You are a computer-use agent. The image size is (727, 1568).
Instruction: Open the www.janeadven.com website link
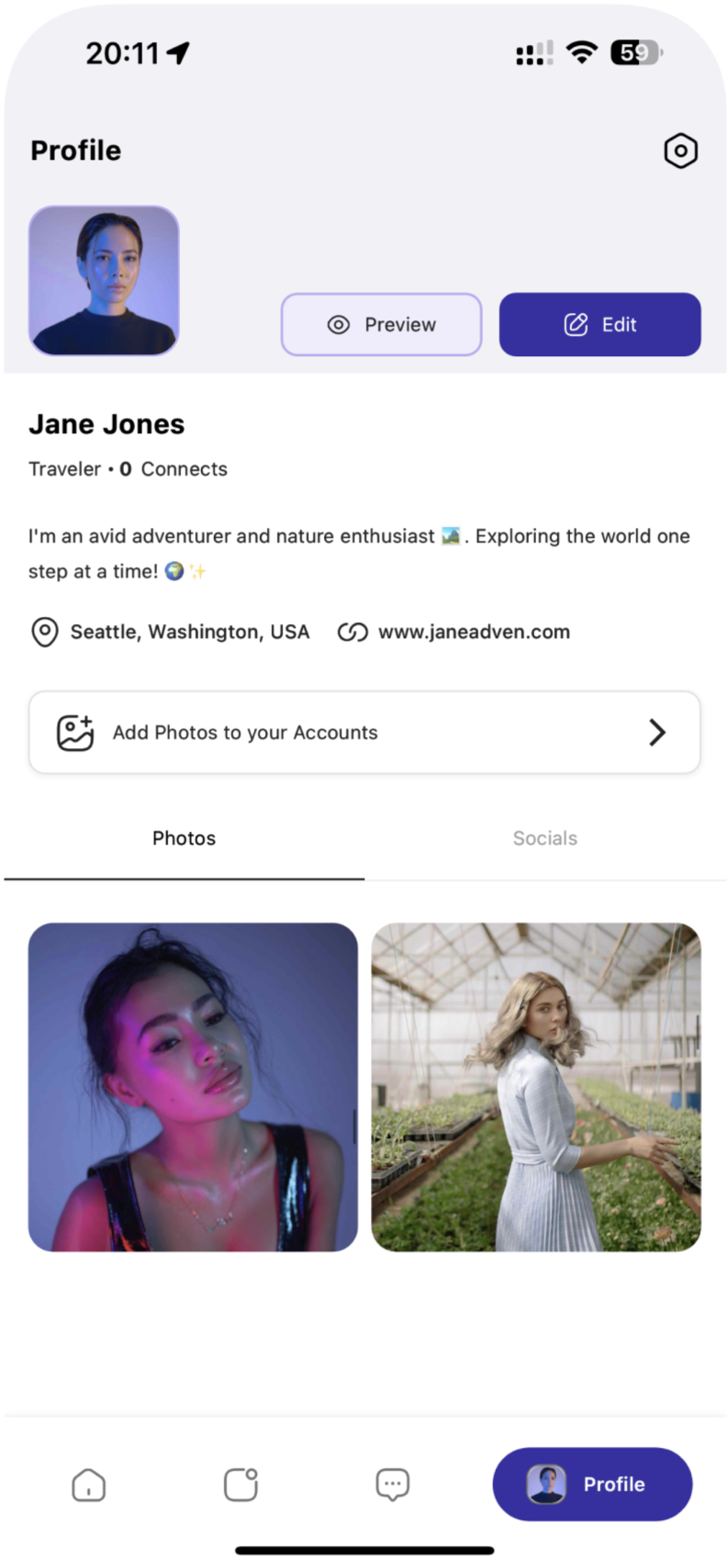coord(474,632)
